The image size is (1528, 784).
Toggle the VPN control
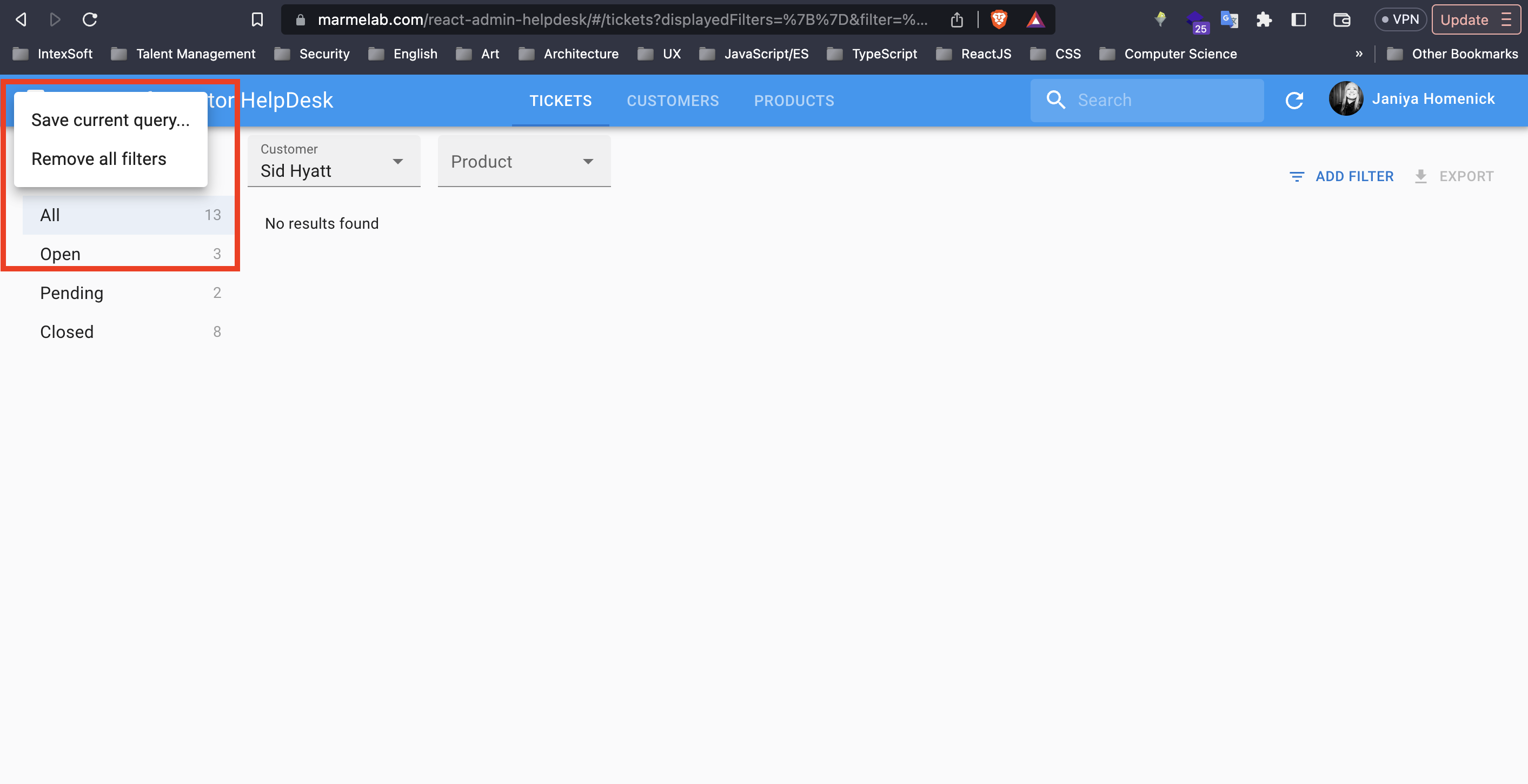[x=1400, y=19]
